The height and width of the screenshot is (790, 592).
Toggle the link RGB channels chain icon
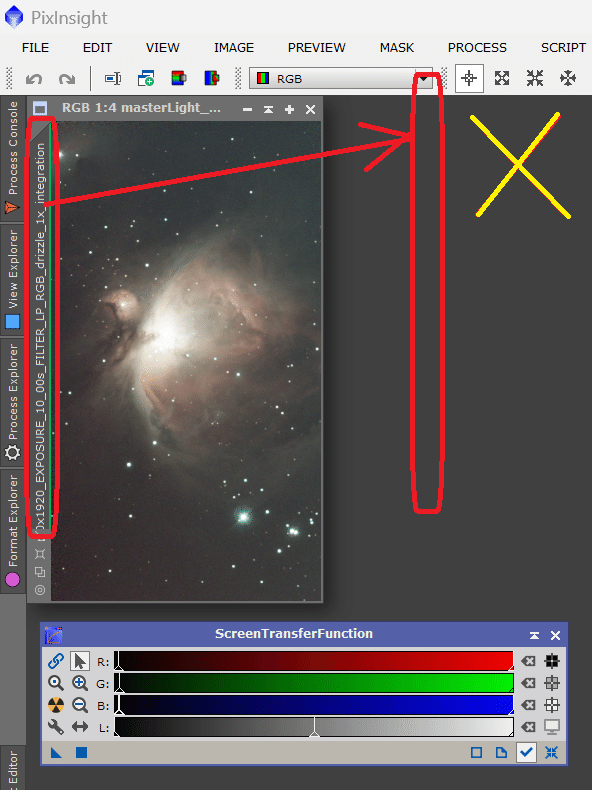pyautogui.click(x=56, y=661)
